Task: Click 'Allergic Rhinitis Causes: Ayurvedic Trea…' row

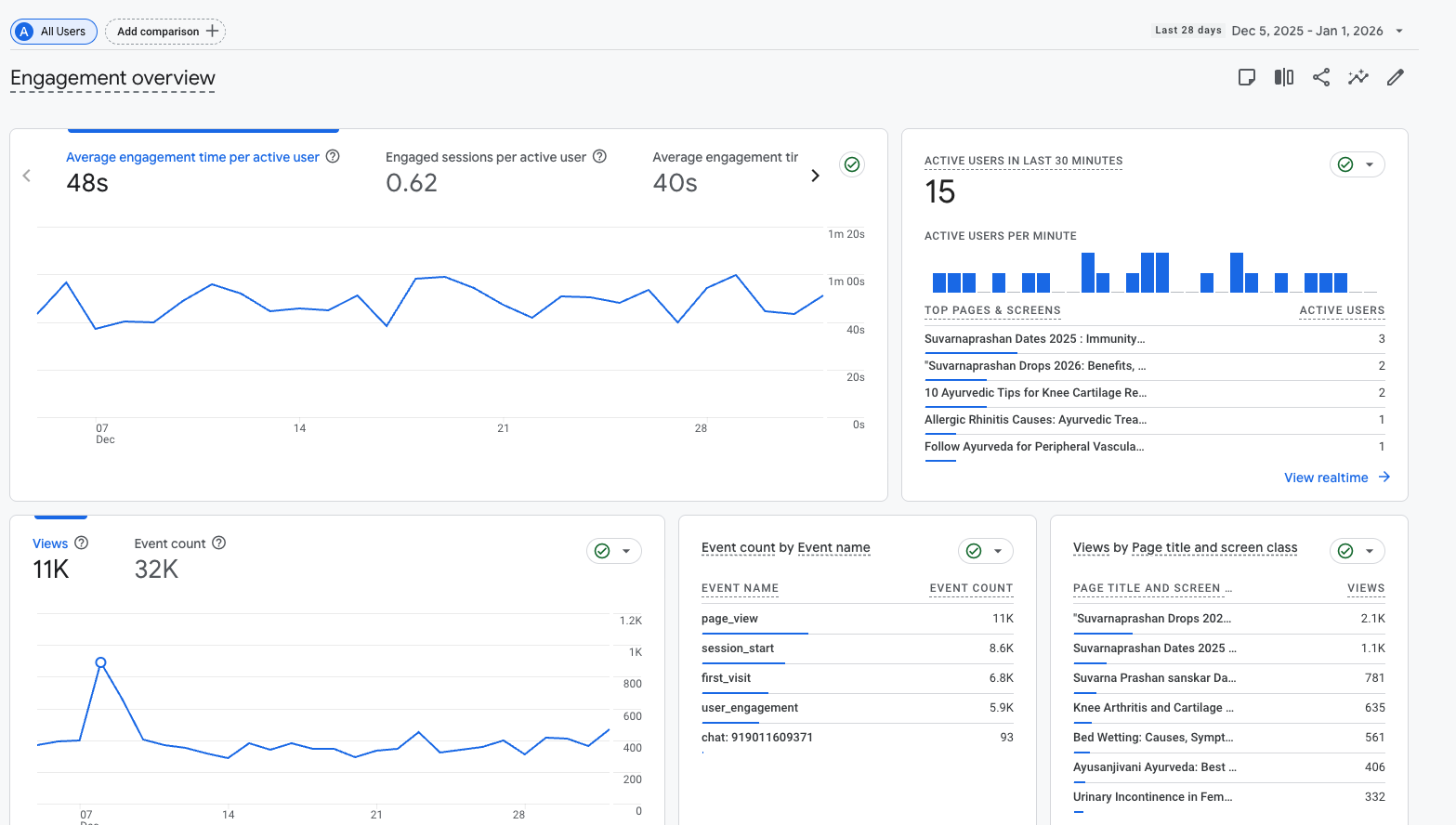Action: click(1155, 420)
